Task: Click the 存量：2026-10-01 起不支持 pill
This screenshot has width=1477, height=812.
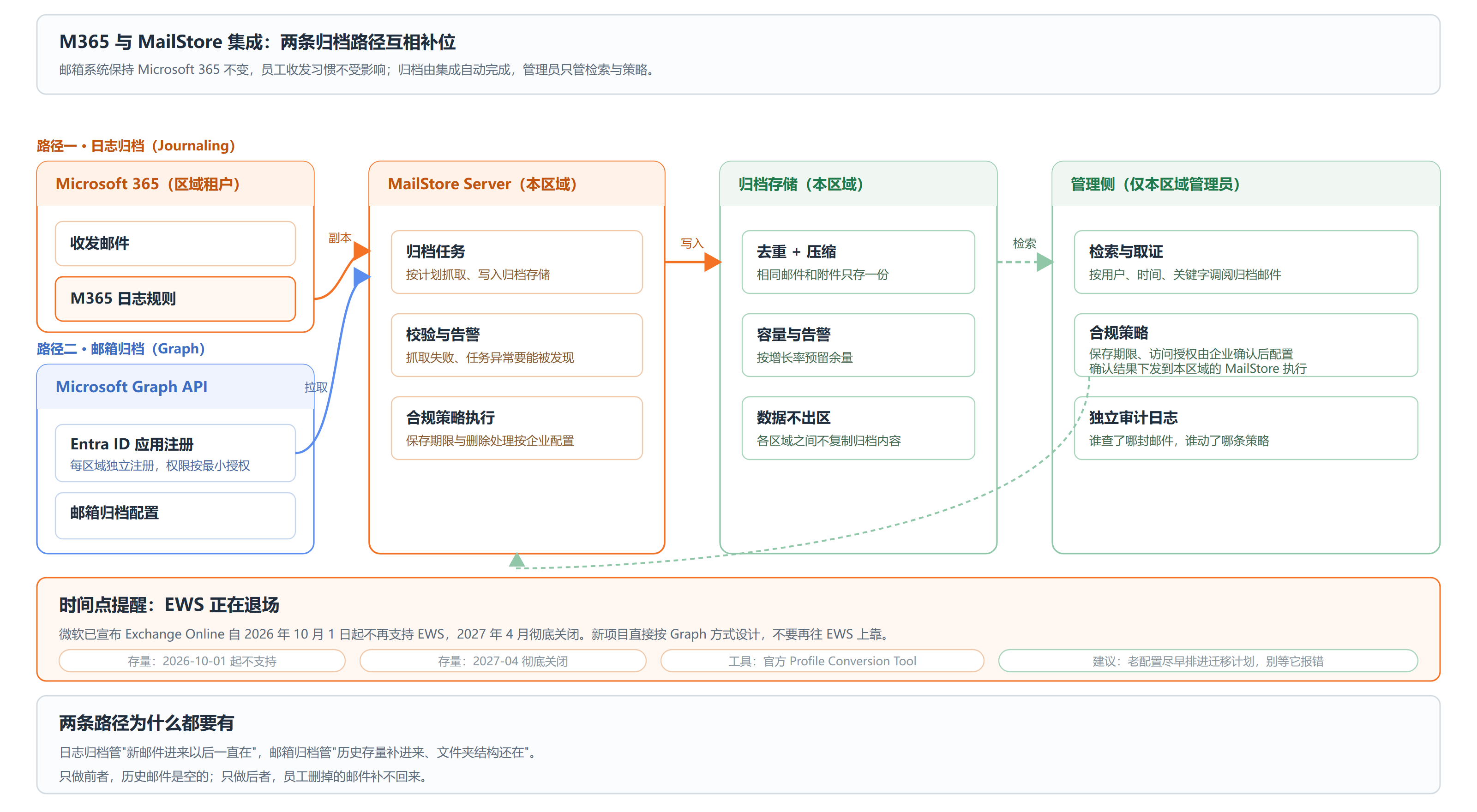Action: tap(202, 661)
